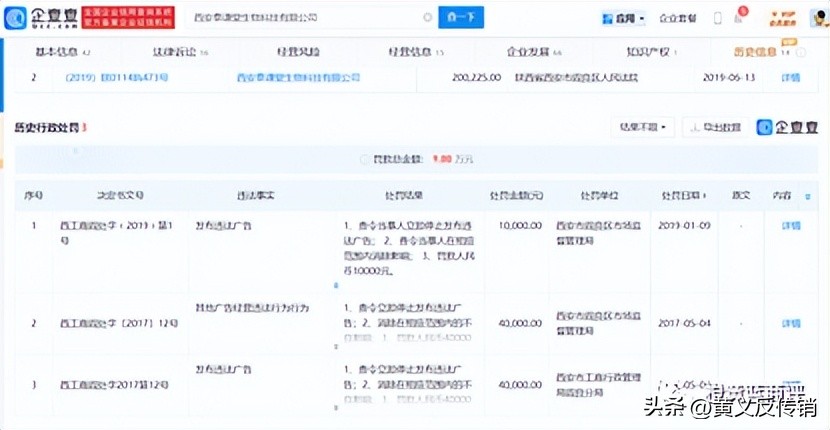Open the 应用 dropdown in the header
This screenshot has width=830, height=430.
coord(624,19)
